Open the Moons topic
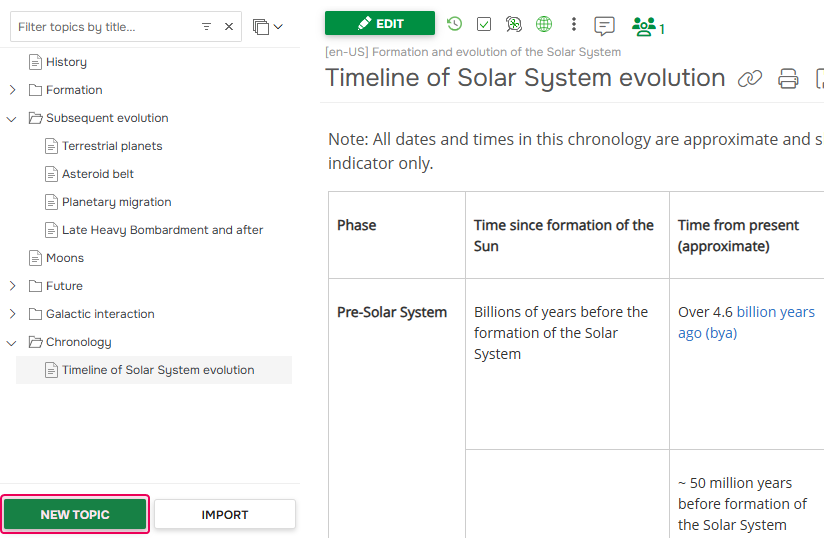This screenshot has width=824, height=538. (65, 258)
